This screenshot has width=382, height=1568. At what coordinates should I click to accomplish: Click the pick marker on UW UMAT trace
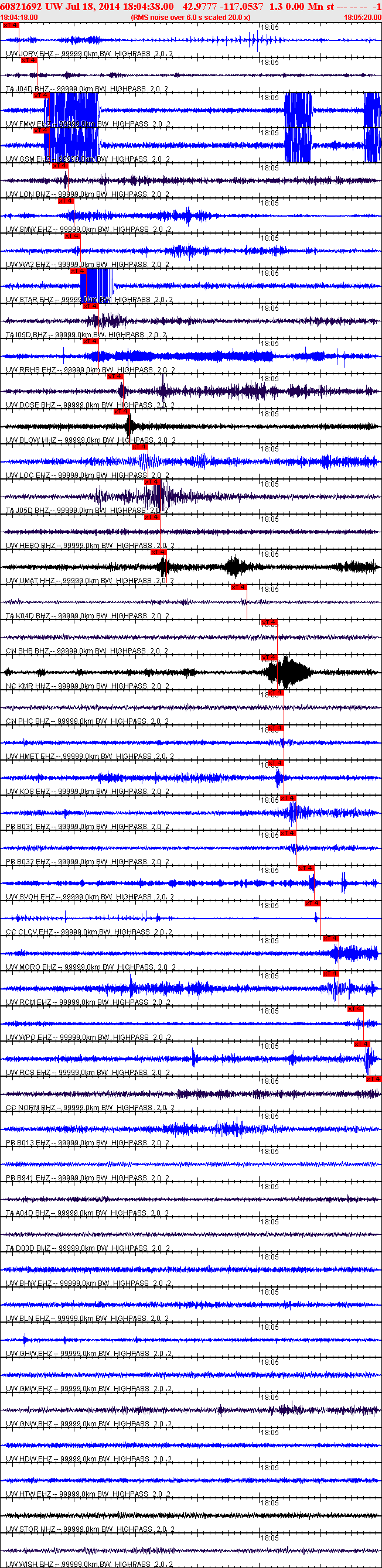click(x=157, y=553)
